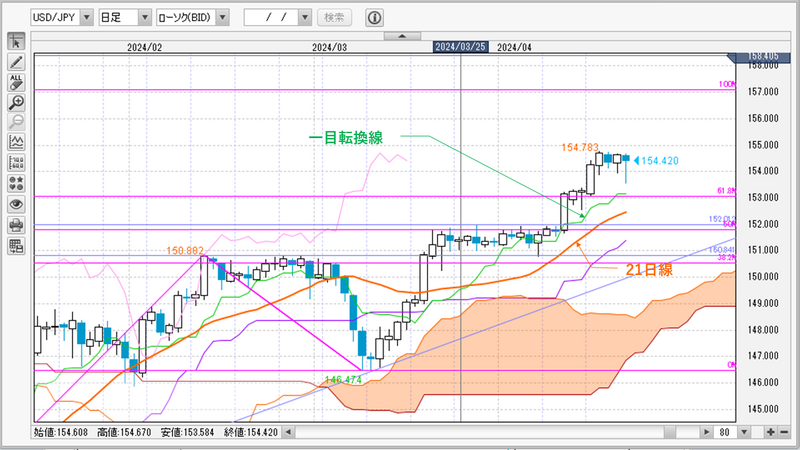Open the price scale settings icon
Screen dimensions: 800x450
tap(16, 163)
